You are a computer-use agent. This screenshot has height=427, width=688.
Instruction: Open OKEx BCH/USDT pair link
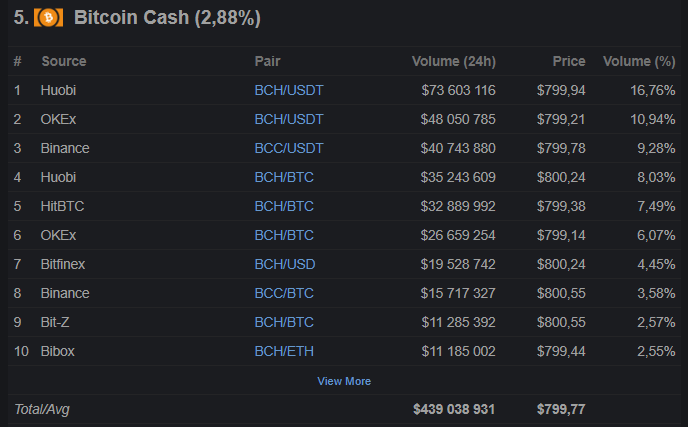click(x=289, y=119)
